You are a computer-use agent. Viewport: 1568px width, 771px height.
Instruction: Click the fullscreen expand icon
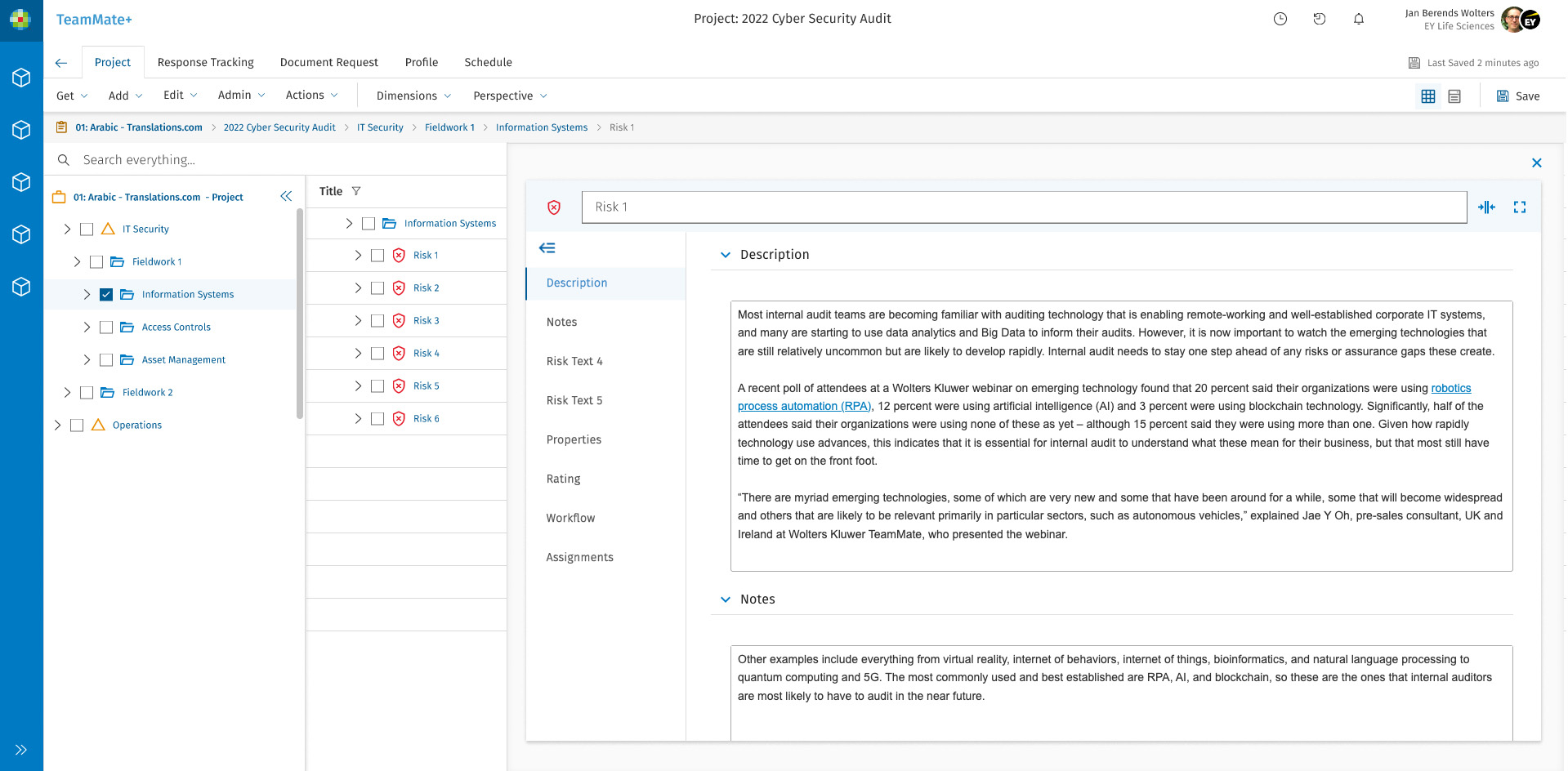coord(1519,207)
